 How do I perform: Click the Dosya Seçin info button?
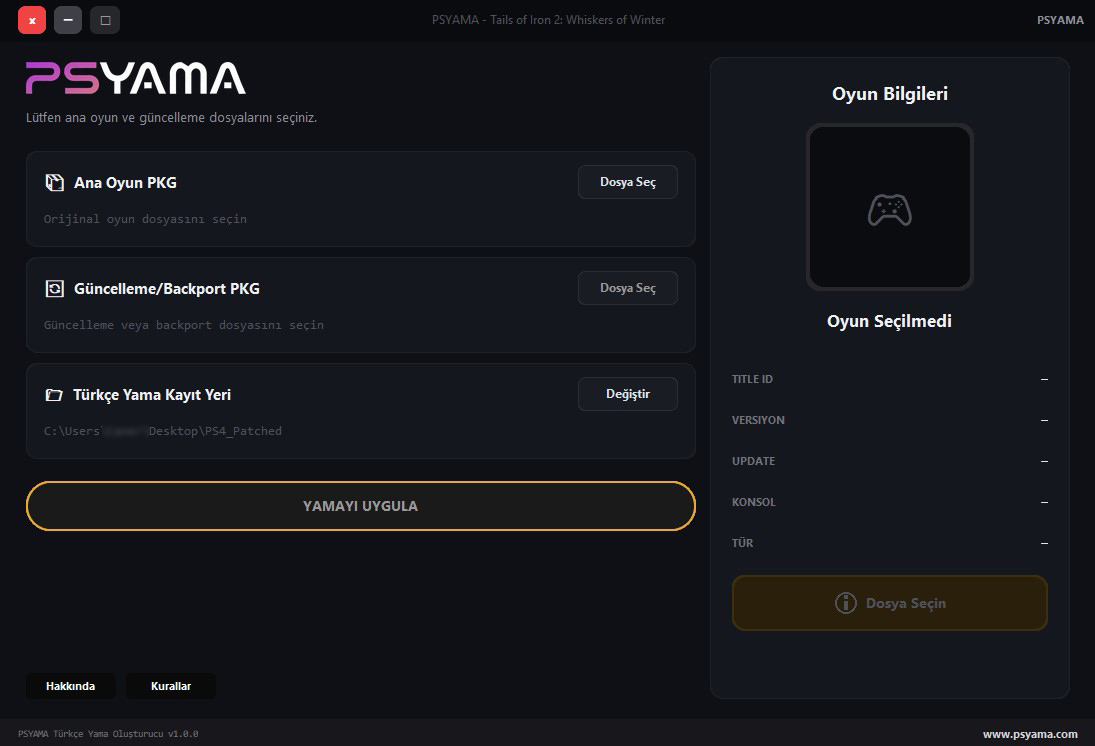pos(890,604)
